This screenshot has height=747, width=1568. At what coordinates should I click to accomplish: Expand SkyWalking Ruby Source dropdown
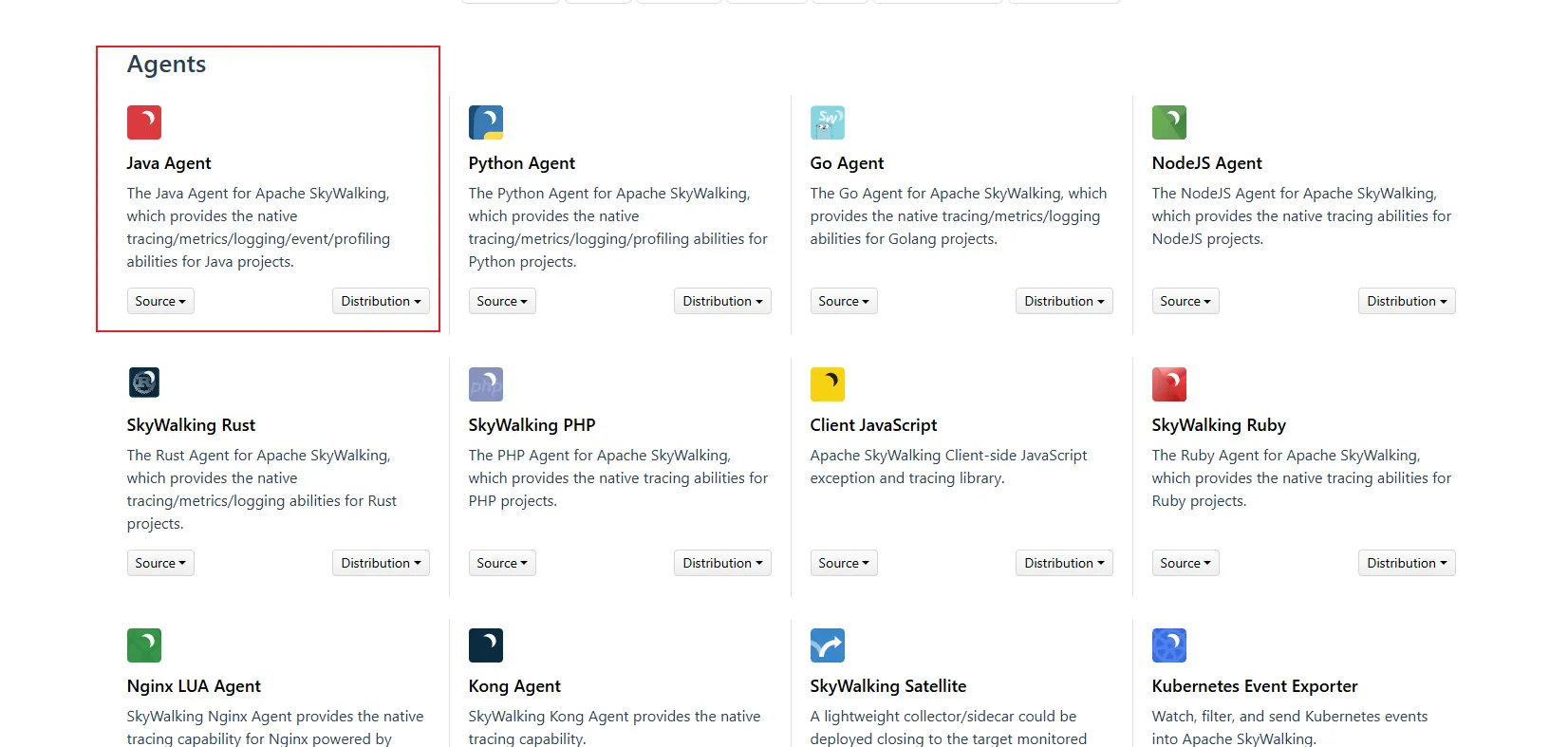pos(1185,563)
